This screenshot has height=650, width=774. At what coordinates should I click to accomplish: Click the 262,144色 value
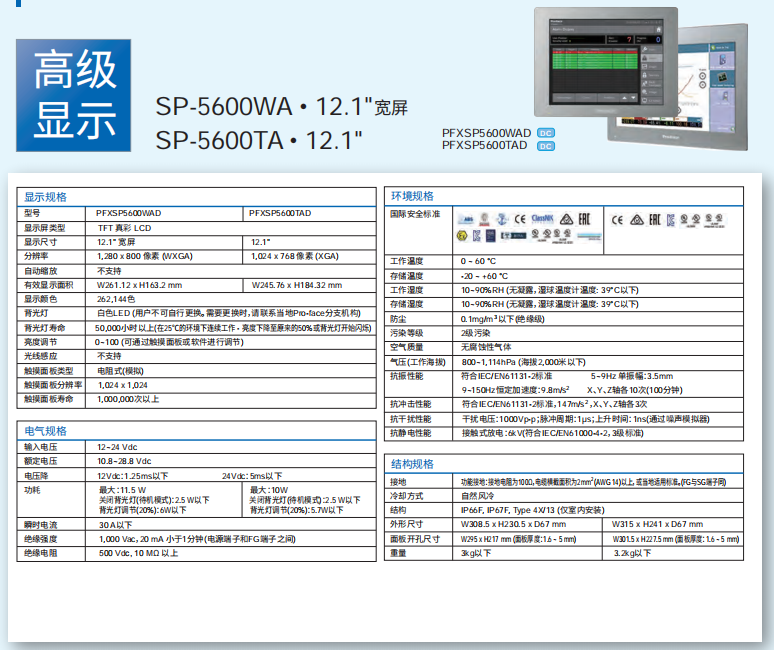[116, 299]
